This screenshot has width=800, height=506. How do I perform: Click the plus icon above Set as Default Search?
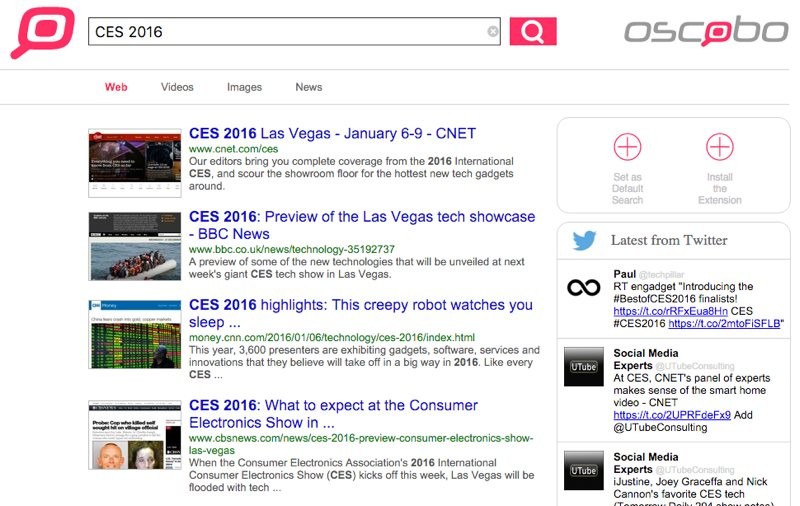(627, 148)
